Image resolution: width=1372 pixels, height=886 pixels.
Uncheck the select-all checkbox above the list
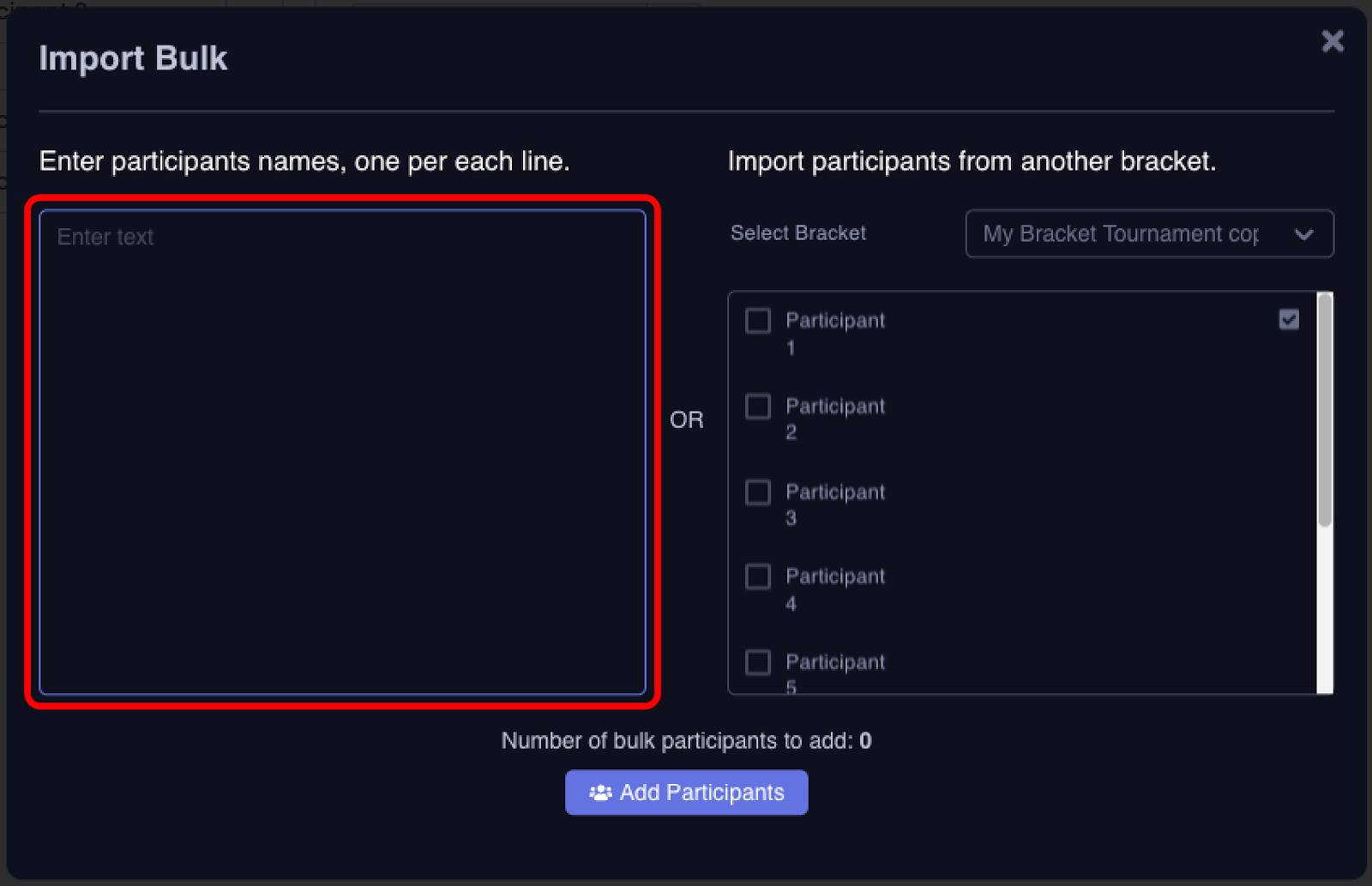click(1289, 319)
